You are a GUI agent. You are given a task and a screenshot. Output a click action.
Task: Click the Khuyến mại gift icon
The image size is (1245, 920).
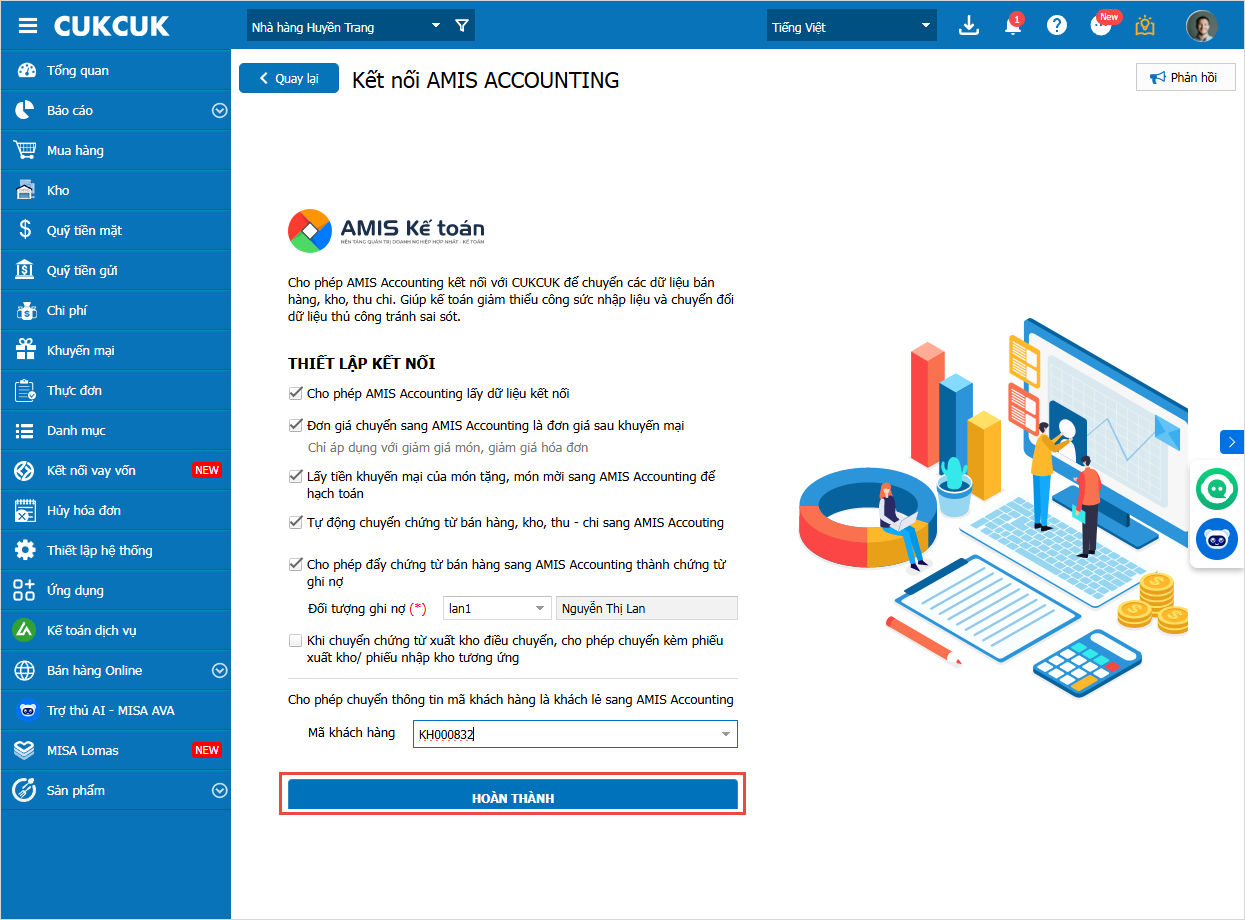click(x=25, y=350)
